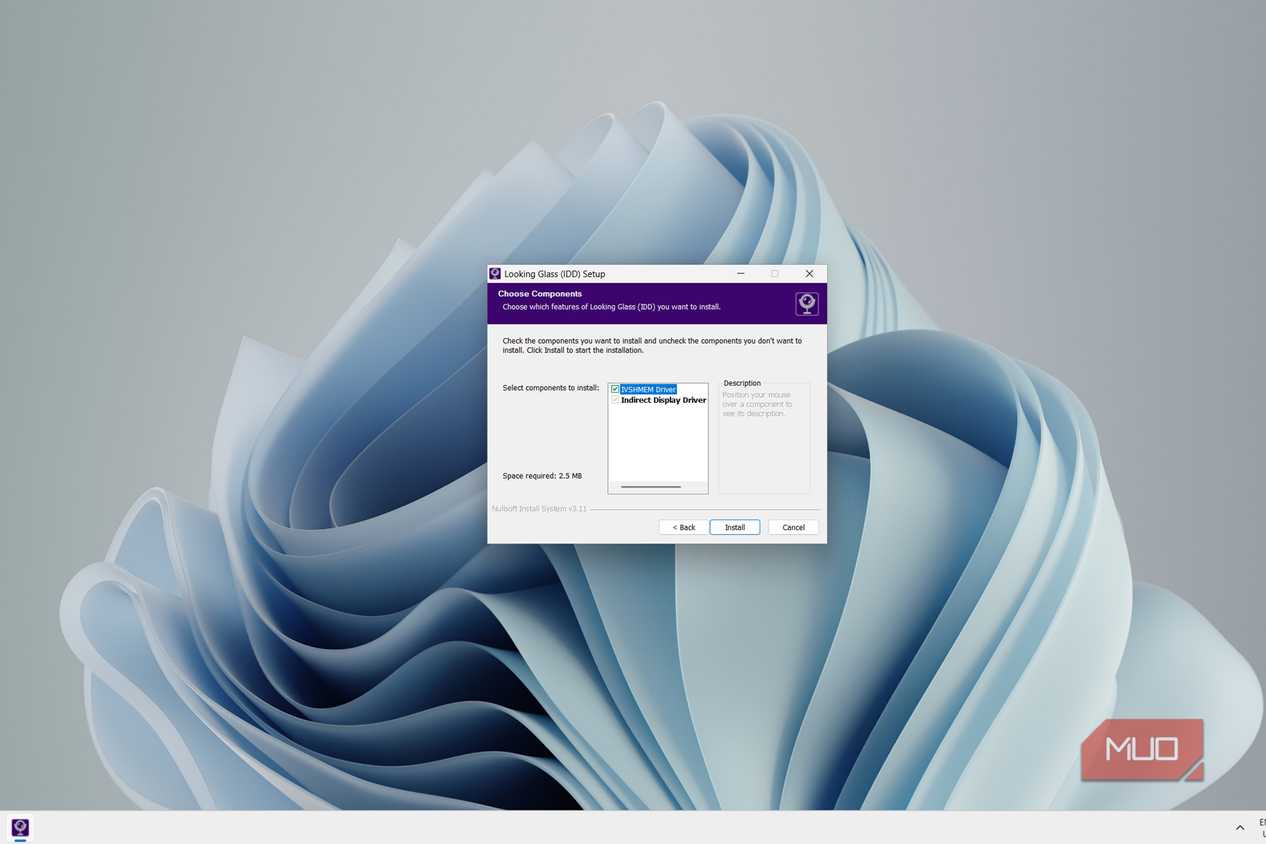
Task: Click the 'Select components to install:' label
Action: [x=551, y=388]
